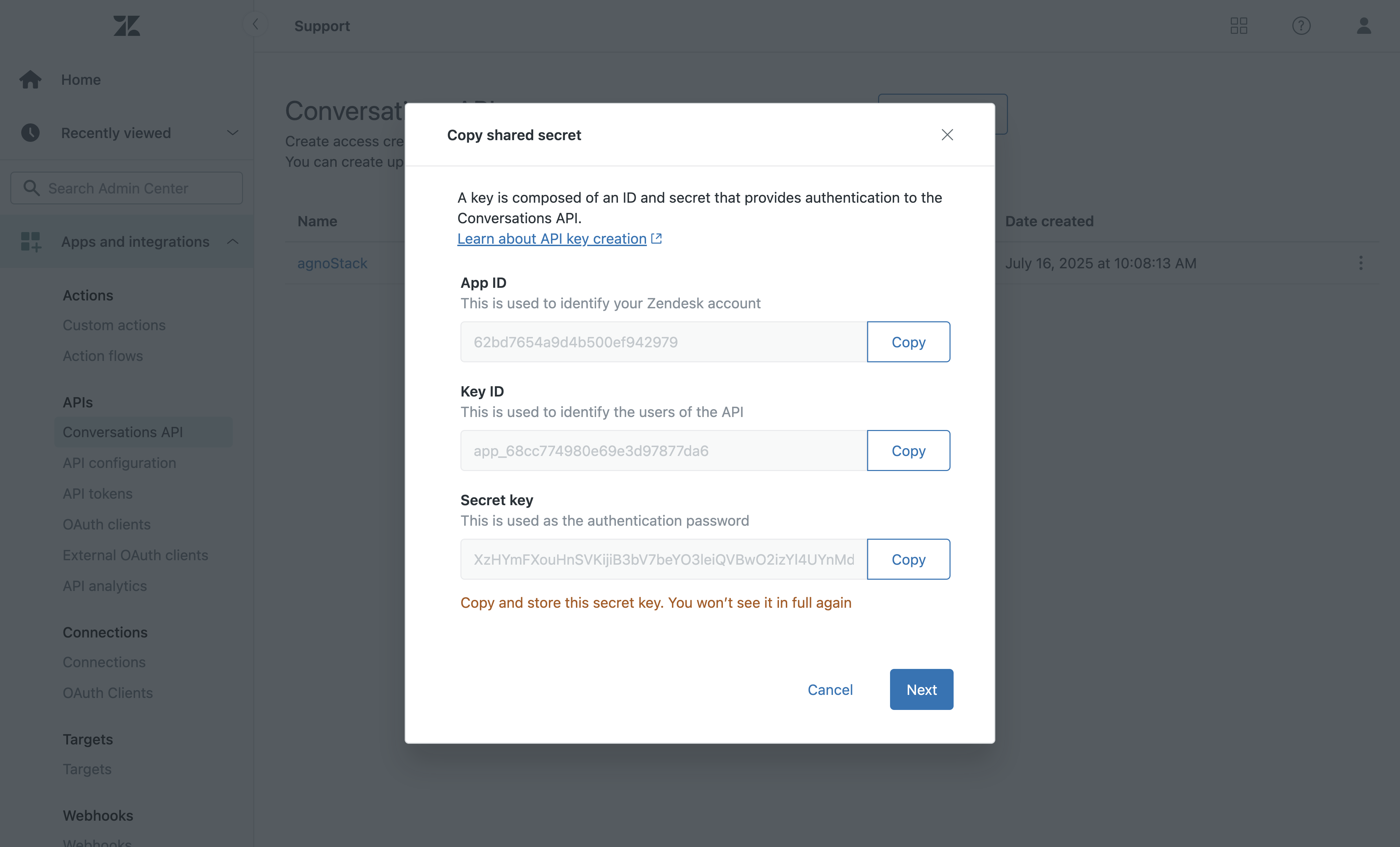Collapse the Apps and integrations section
Screen dimensions: 1400x847
pos(233,241)
